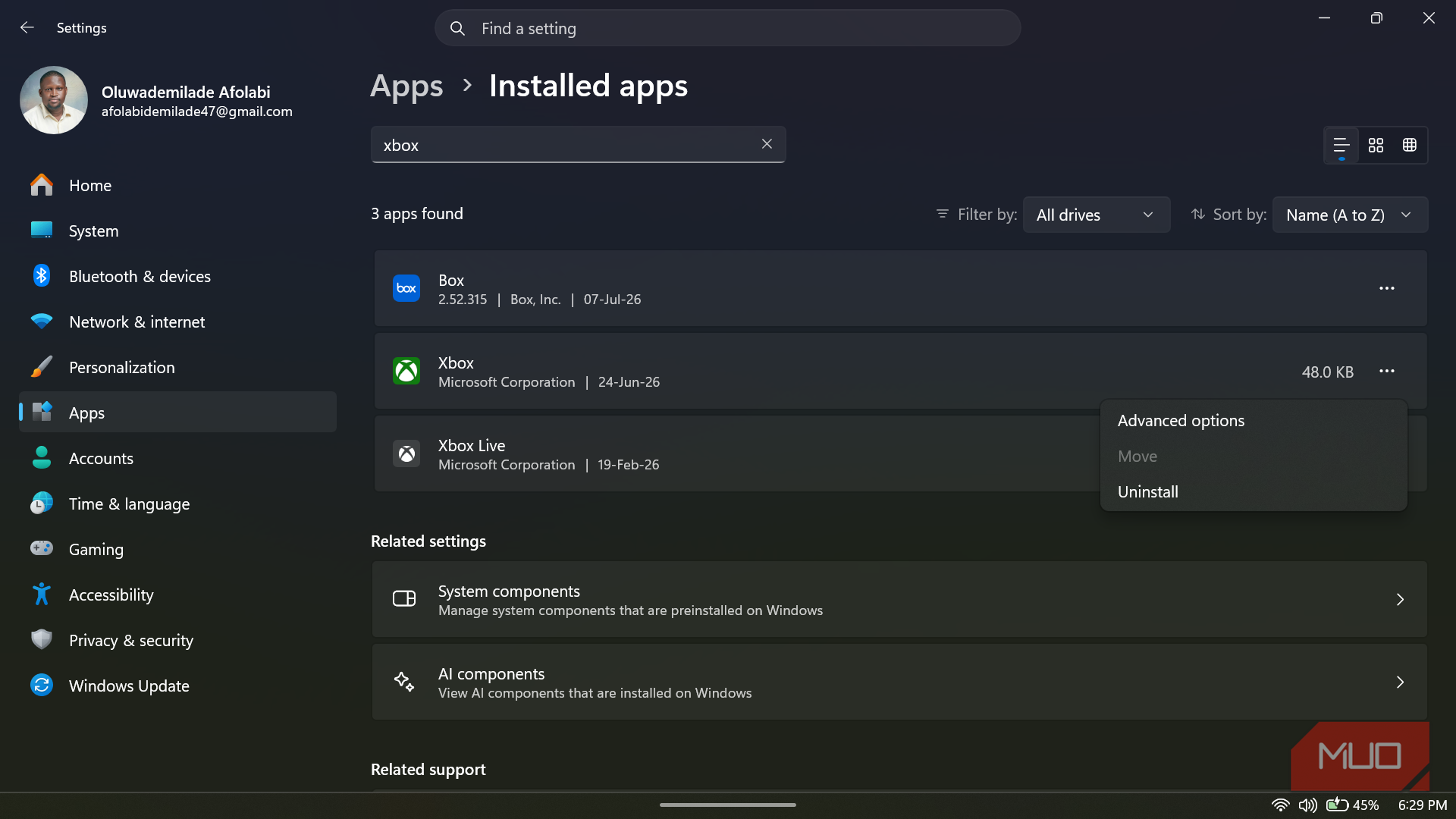
Task: Select the Xbox Live app name
Action: click(472, 445)
